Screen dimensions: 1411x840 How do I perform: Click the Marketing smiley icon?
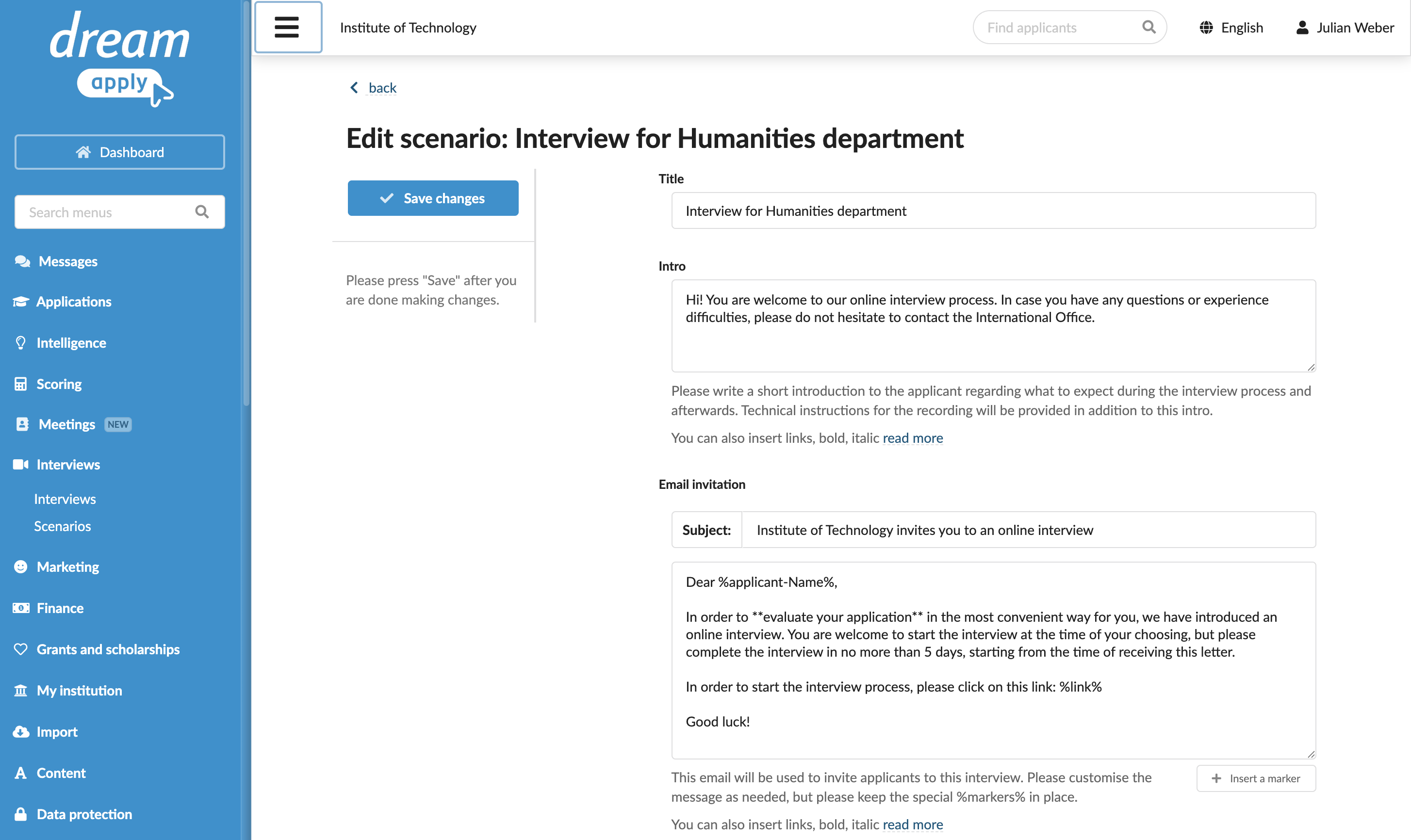(21, 566)
